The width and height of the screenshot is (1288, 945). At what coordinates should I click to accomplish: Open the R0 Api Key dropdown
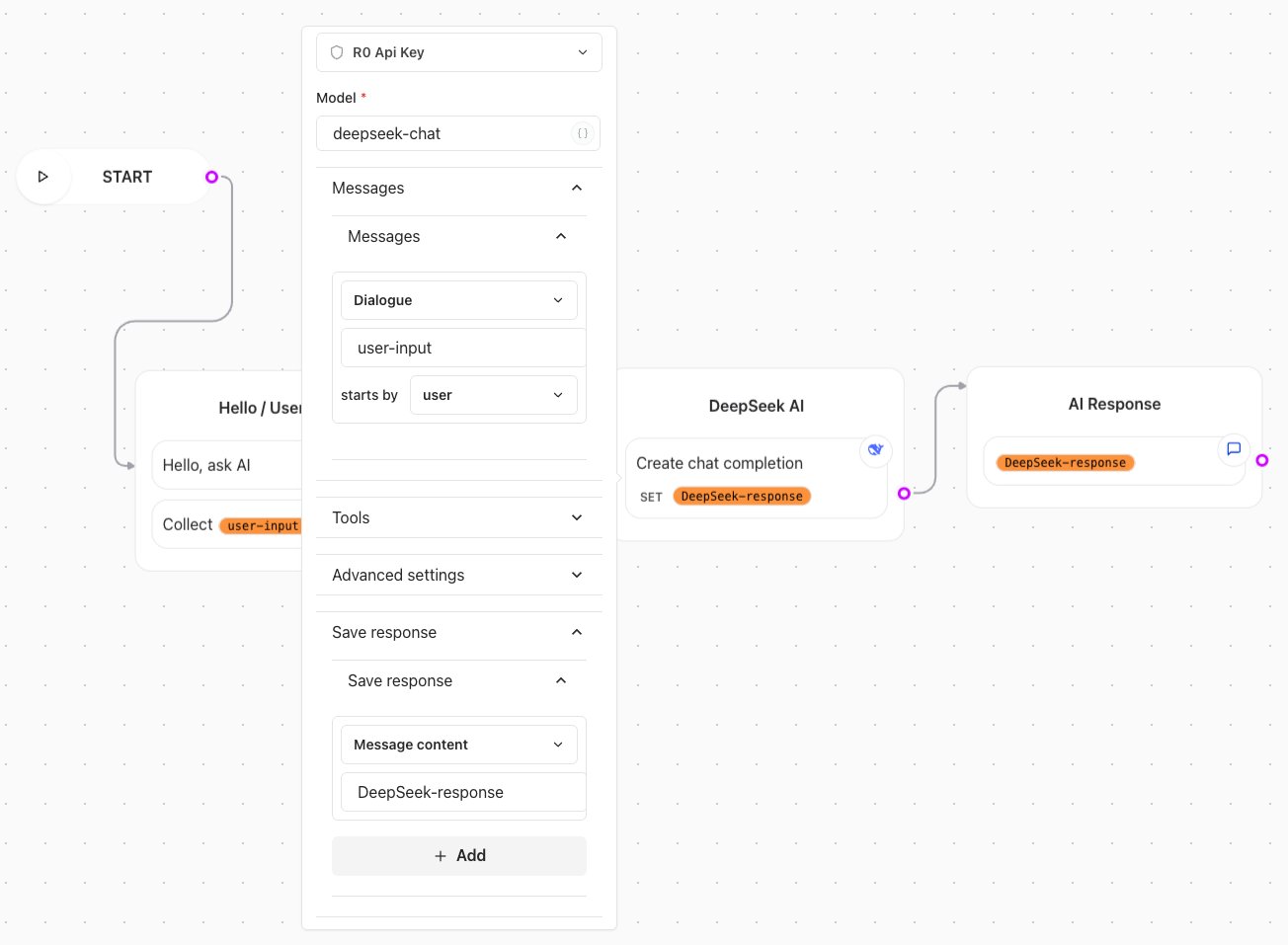583,51
